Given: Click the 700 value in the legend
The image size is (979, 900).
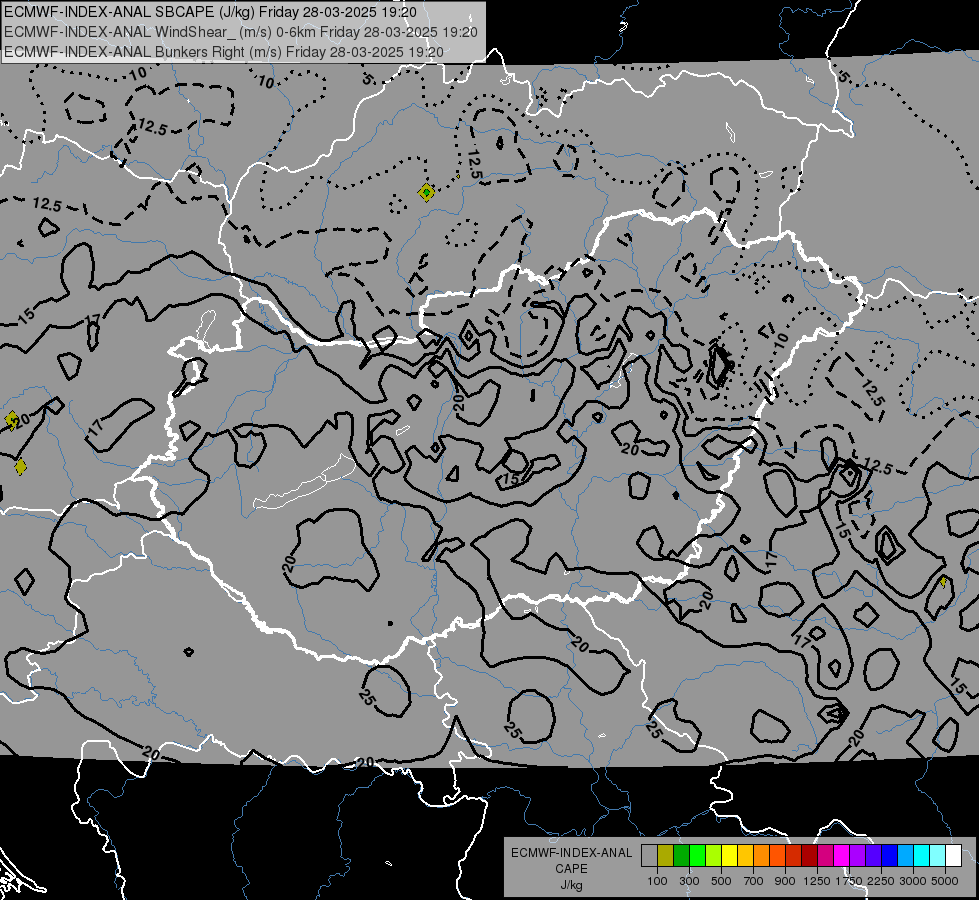Looking at the screenshot, I should 754,881.
